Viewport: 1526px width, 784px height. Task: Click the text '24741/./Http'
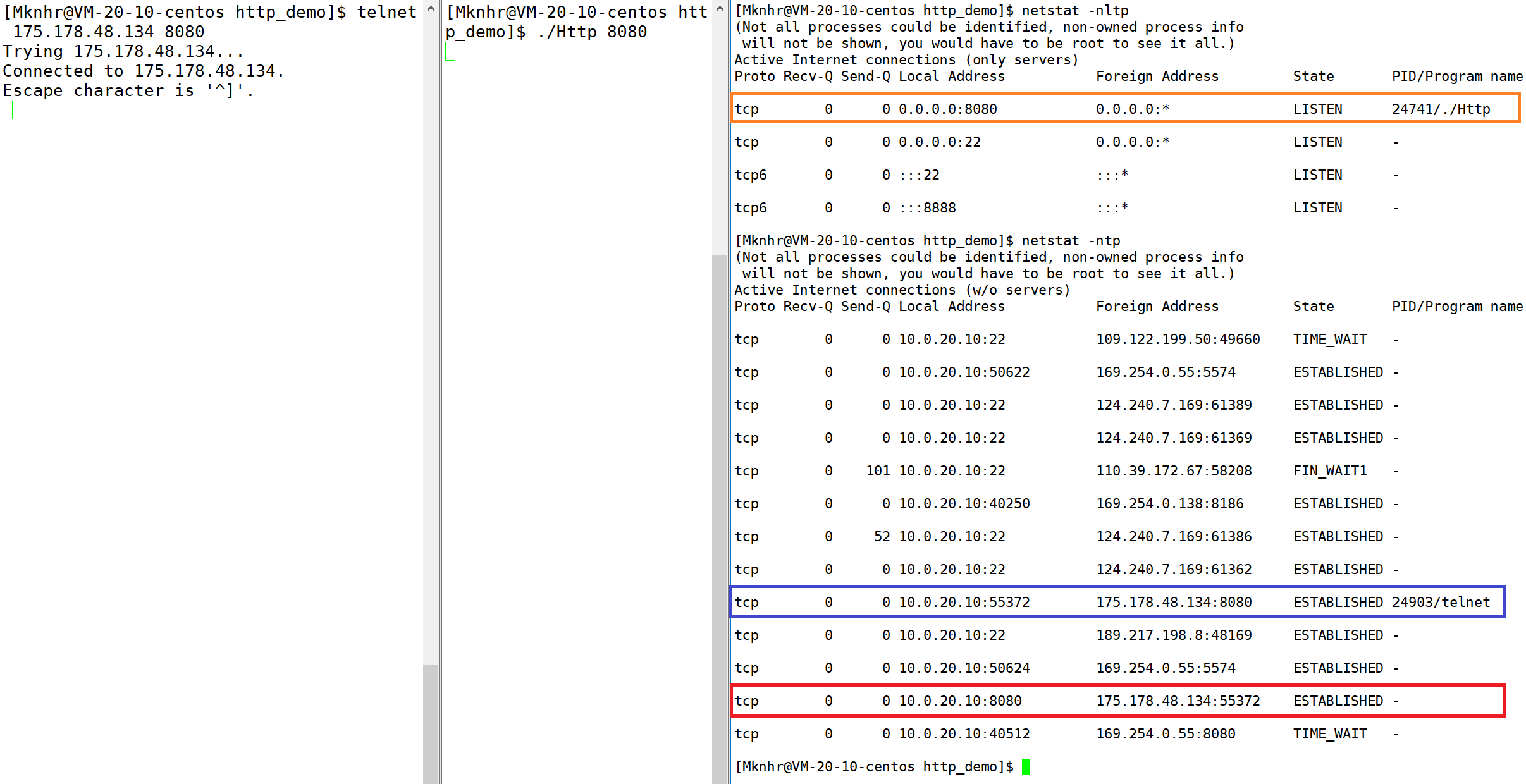coord(1441,109)
